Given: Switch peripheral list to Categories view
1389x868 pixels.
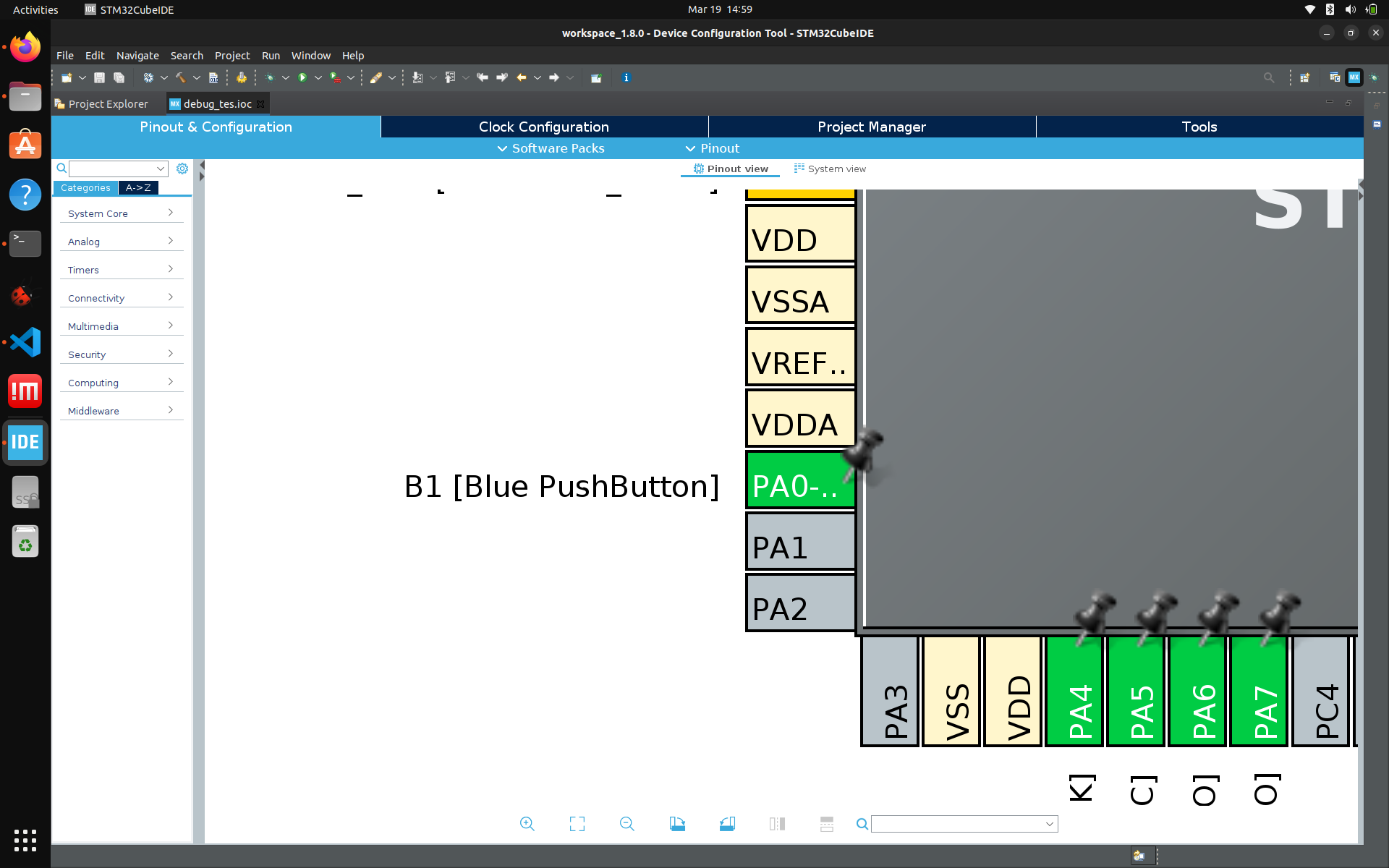Looking at the screenshot, I should coord(85,188).
